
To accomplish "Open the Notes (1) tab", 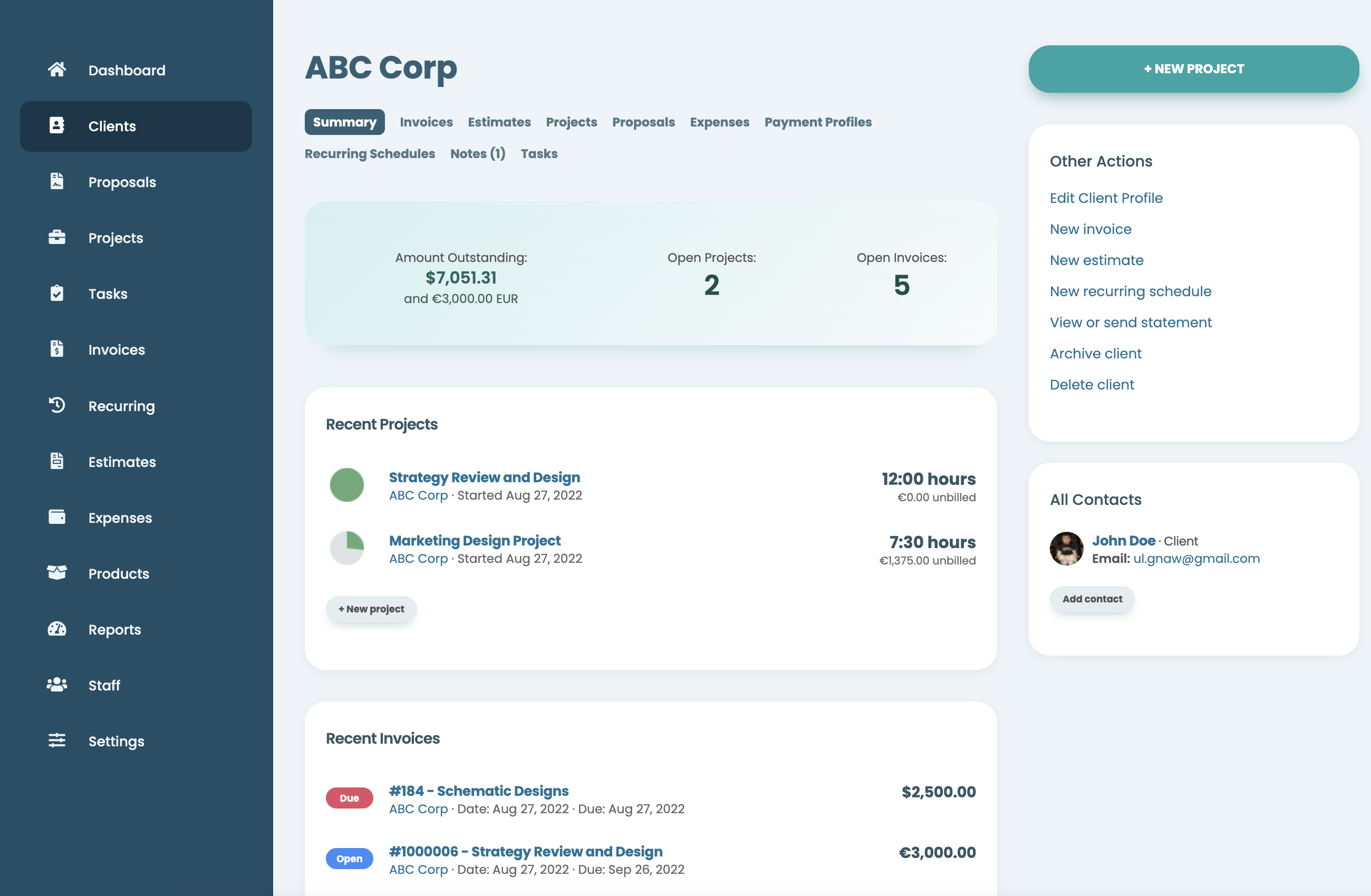I will [478, 154].
